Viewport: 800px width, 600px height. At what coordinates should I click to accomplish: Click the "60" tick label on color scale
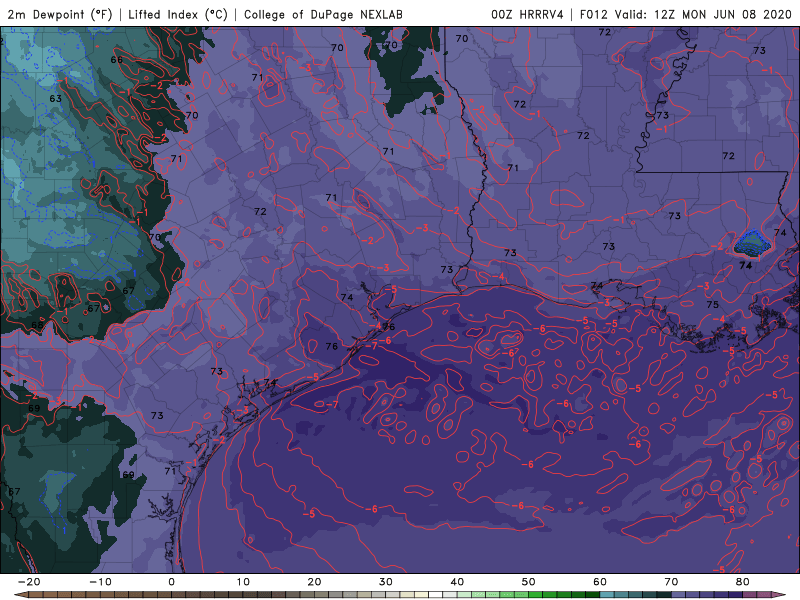pyautogui.click(x=600, y=582)
